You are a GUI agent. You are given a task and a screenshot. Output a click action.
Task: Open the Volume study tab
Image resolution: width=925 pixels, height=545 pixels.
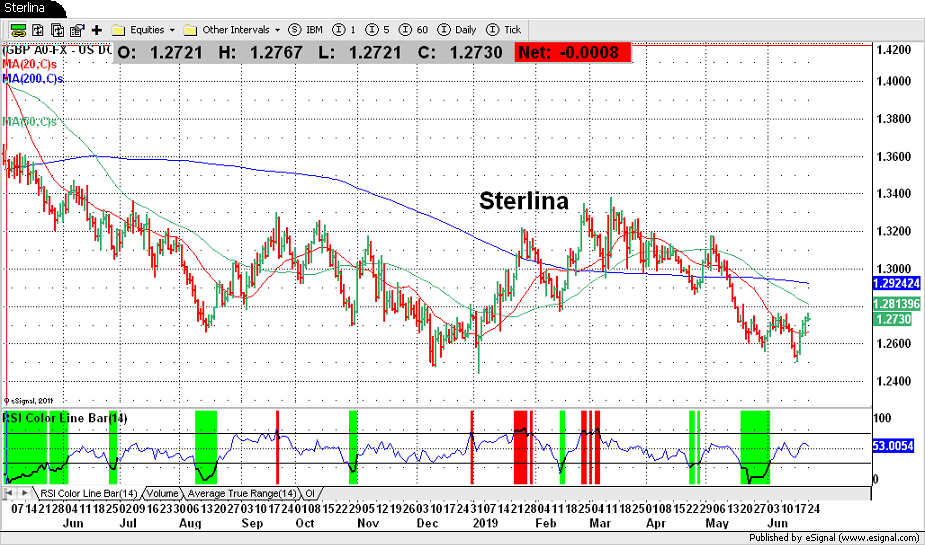pyautogui.click(x=162, y=494)
